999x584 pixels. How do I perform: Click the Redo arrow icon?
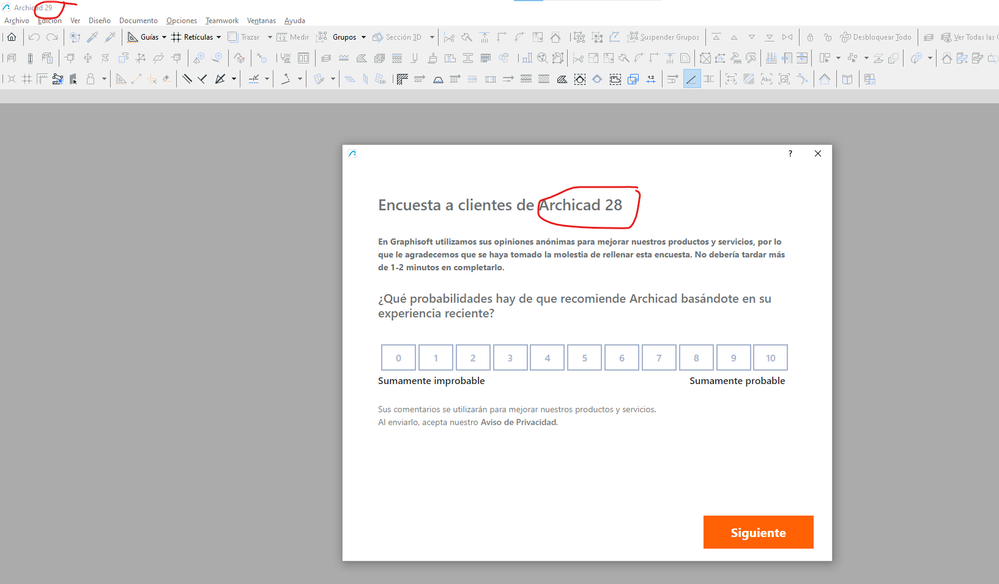click(52, 37)
